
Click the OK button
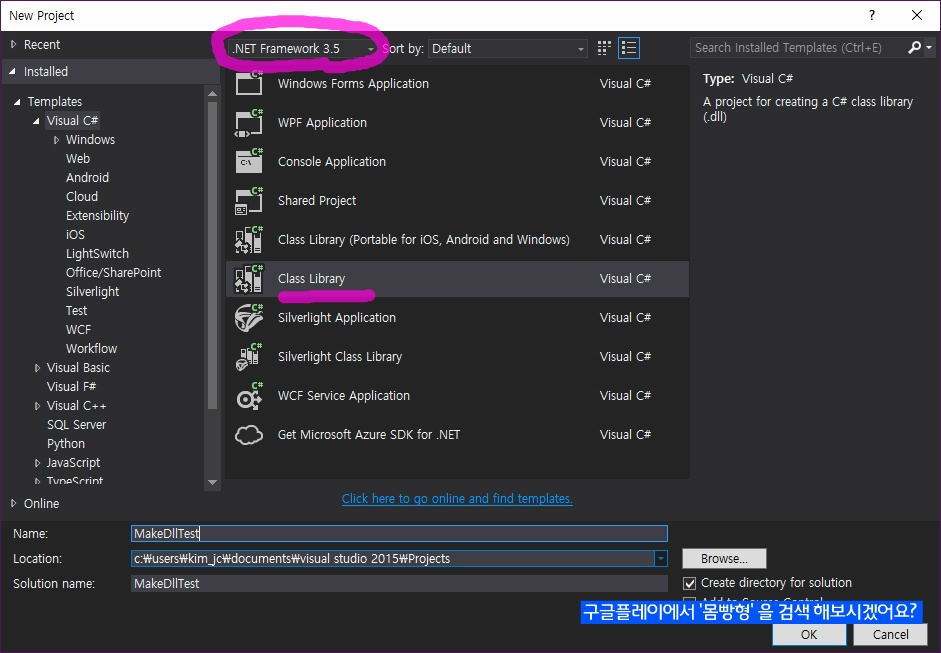coord(809,634)
